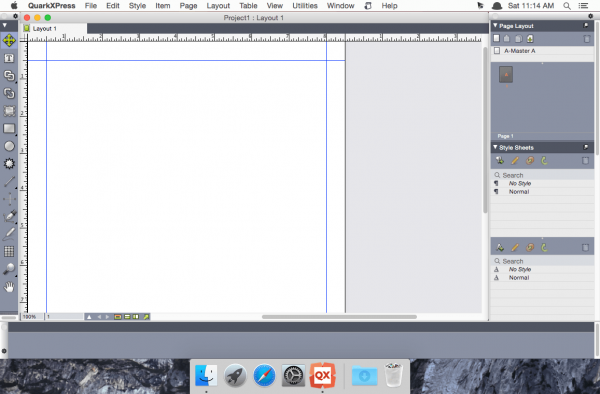This screenshot has width=600, height=394.
Task: Click the paragraph style Search field
Action: (542, 175)
